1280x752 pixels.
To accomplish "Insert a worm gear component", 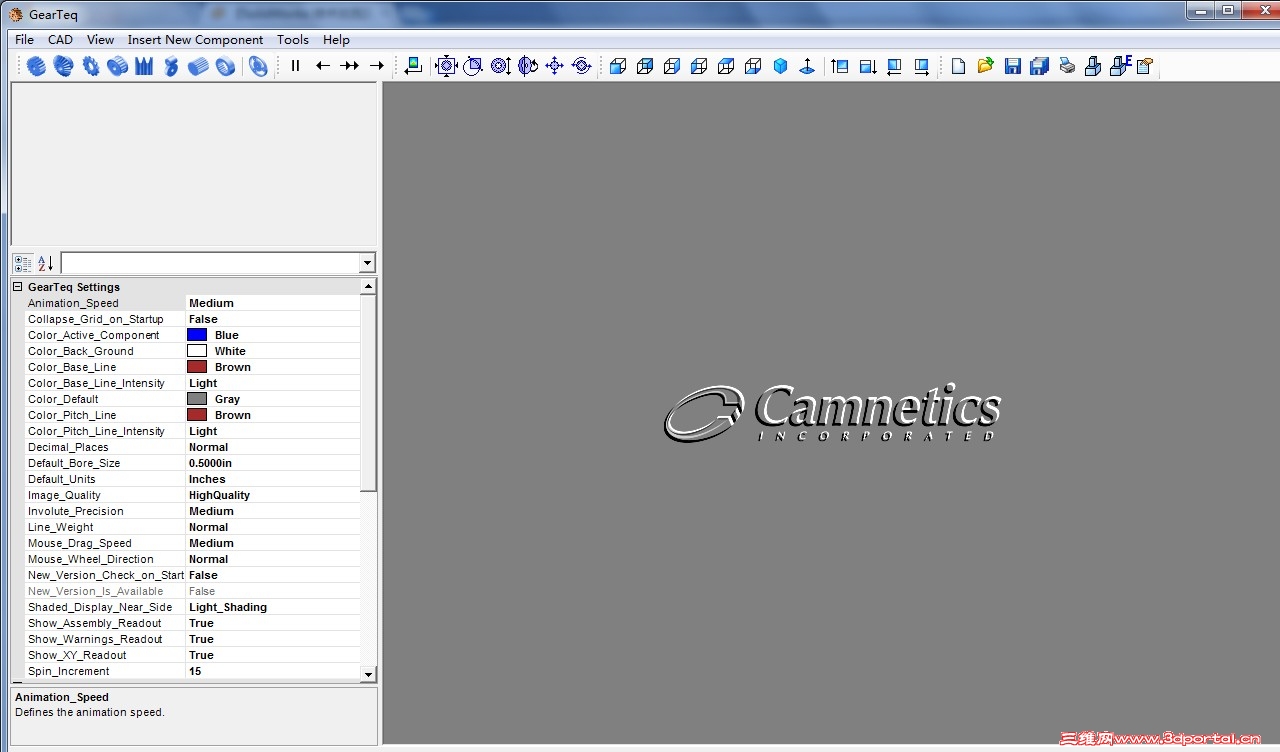I will click(171, 66).
